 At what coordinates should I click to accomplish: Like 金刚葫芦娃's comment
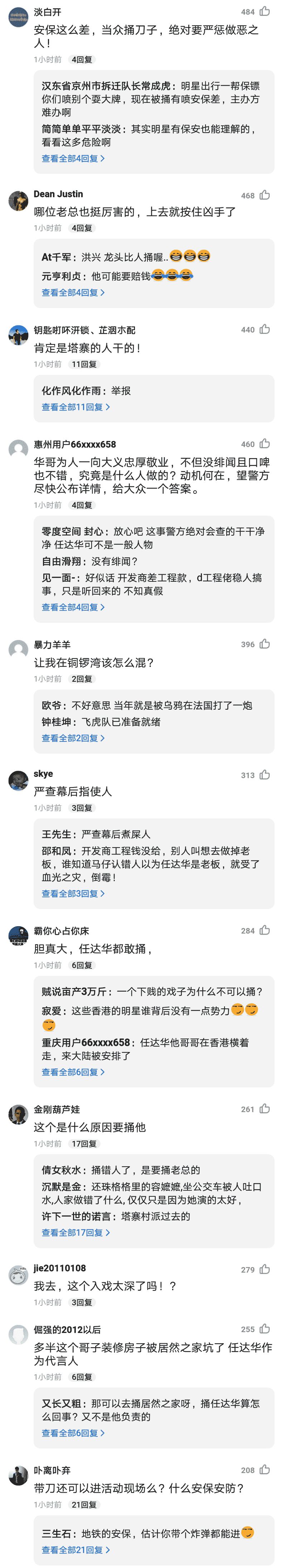pos(265,1109)
